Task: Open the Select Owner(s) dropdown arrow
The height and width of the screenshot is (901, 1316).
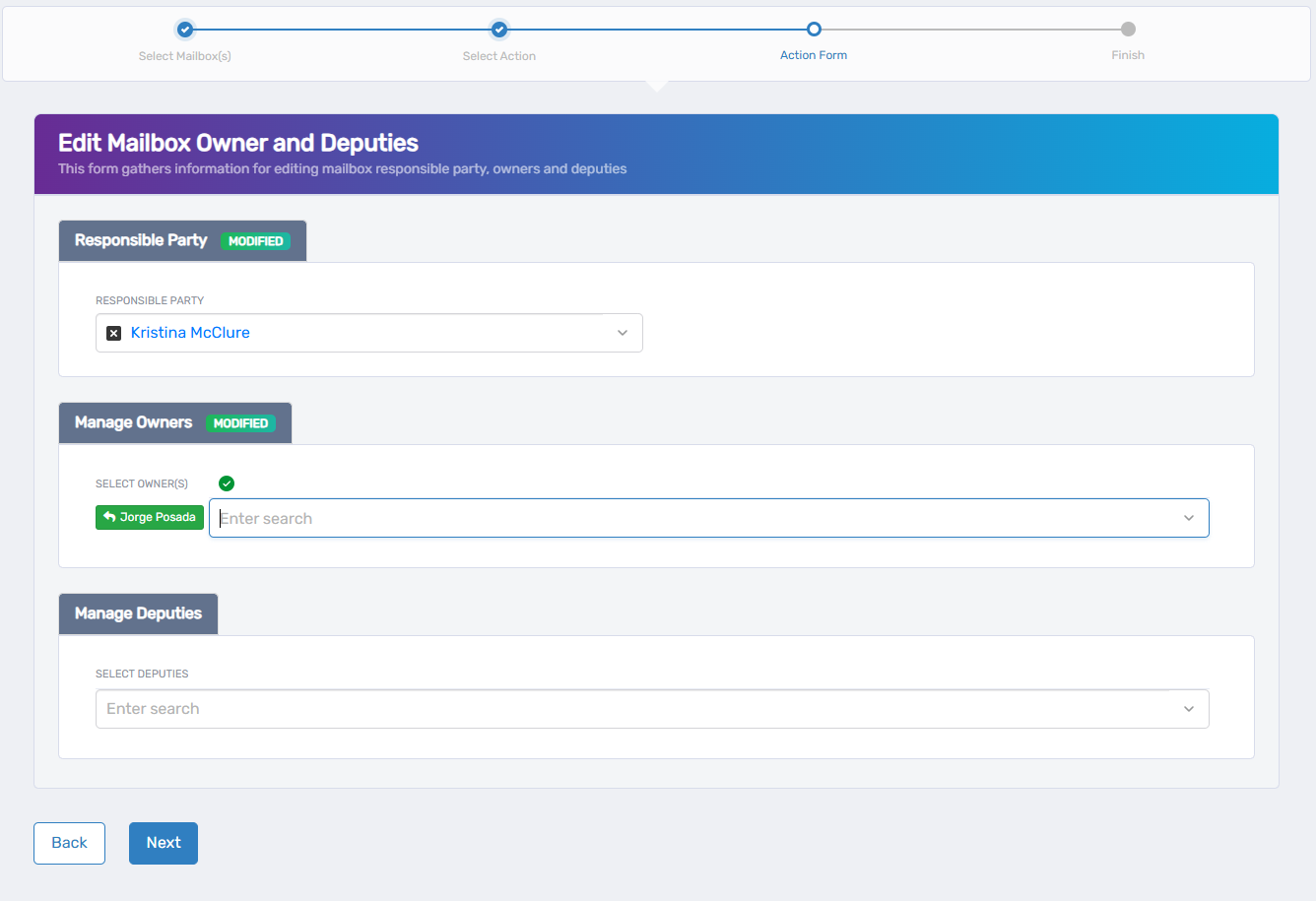Action: 1189,518
